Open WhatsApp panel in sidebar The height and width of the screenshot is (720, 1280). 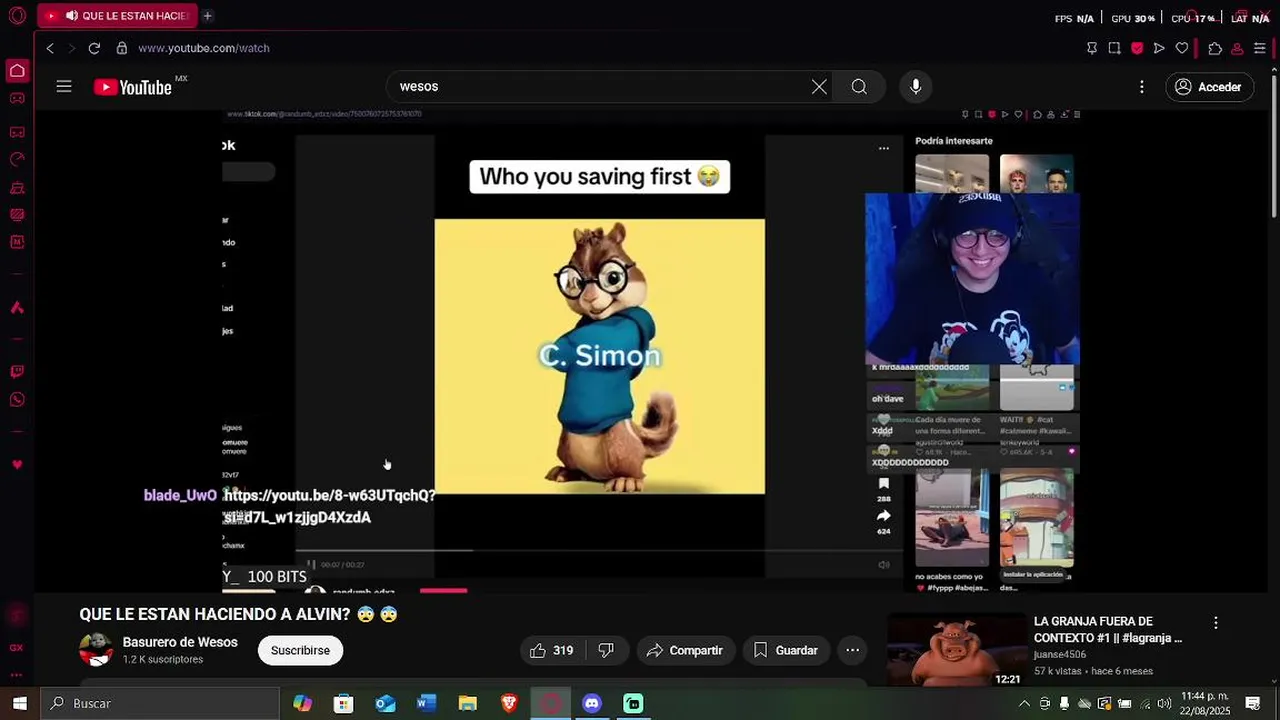(17, 400)
